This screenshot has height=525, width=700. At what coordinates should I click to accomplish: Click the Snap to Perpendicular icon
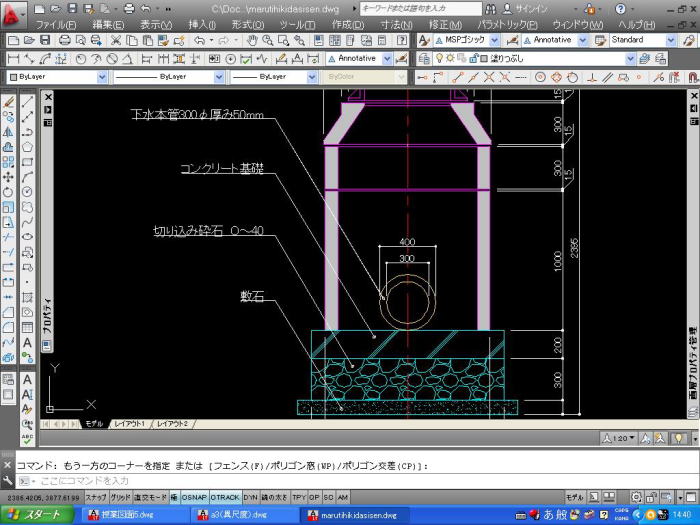(592, 77)
